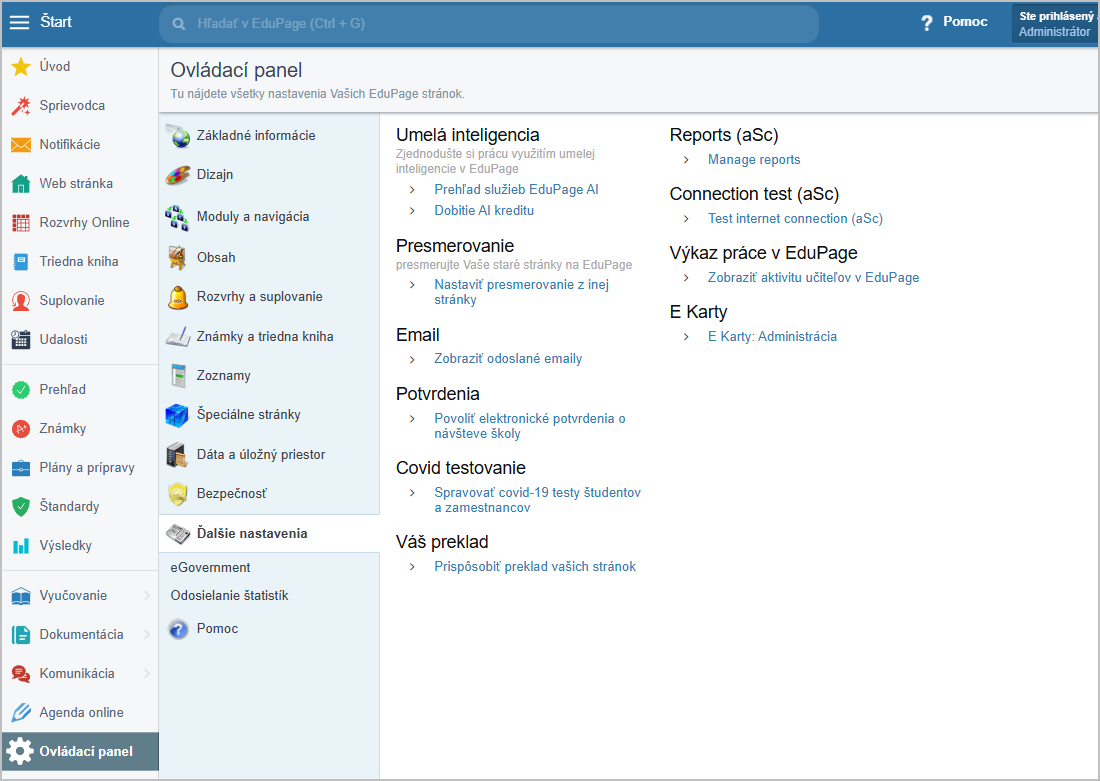Click the Suplovanie person icon

coord(21,301)
